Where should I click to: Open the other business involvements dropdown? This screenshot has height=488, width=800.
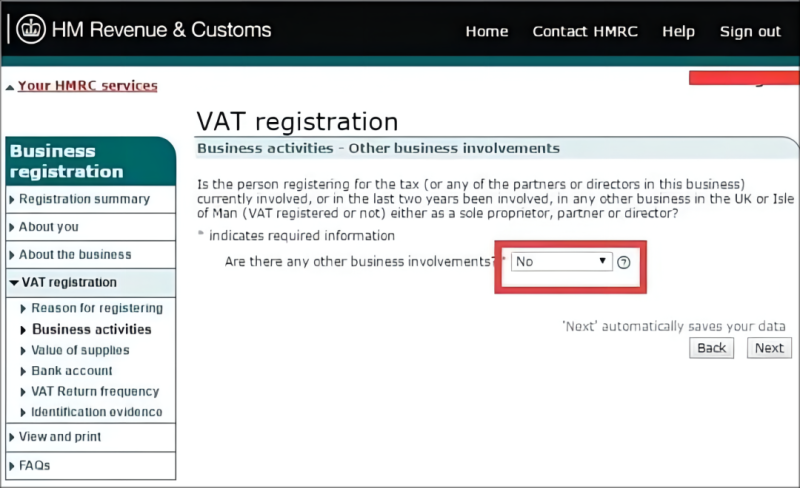click(x=561, y=262)
